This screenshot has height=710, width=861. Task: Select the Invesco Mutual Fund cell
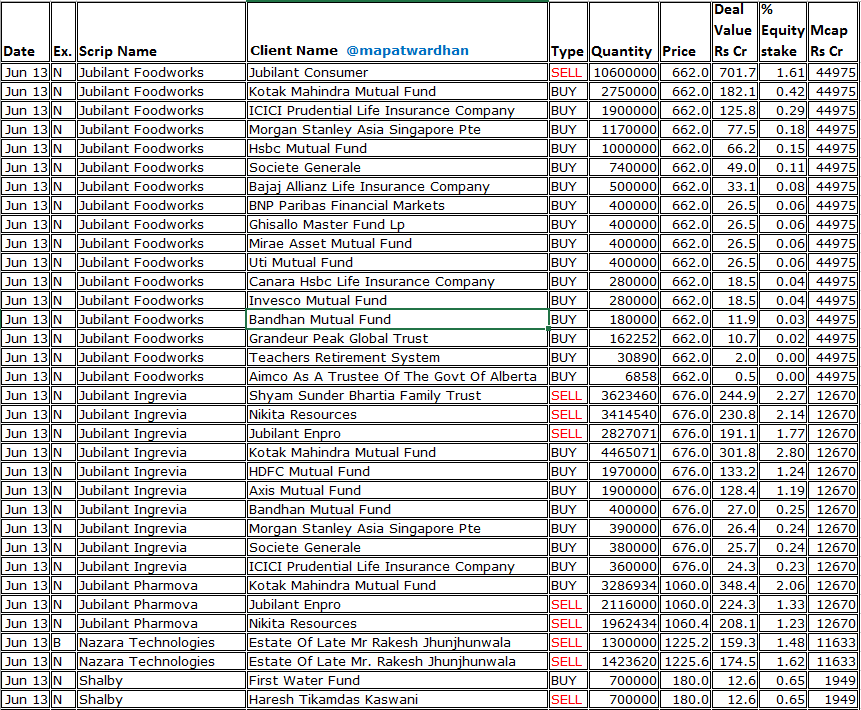tap(398, 300)
